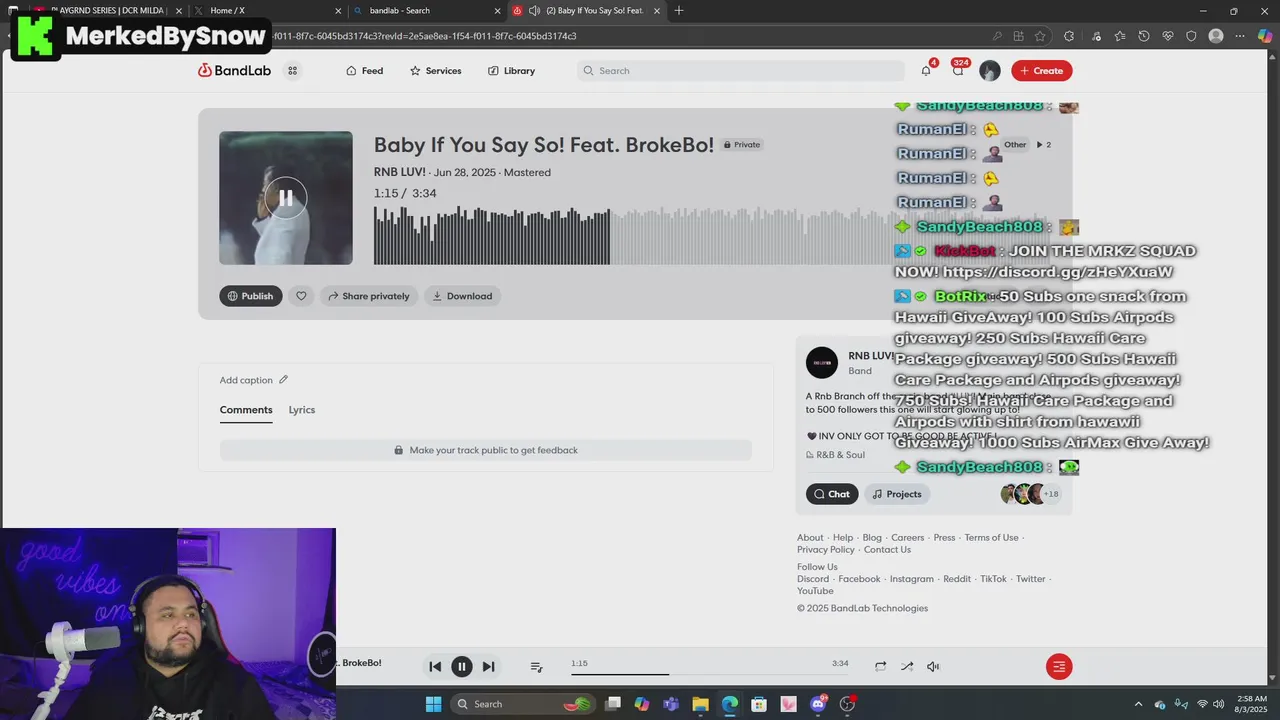
Task: Open browser history
Action: click(1144, 36)
